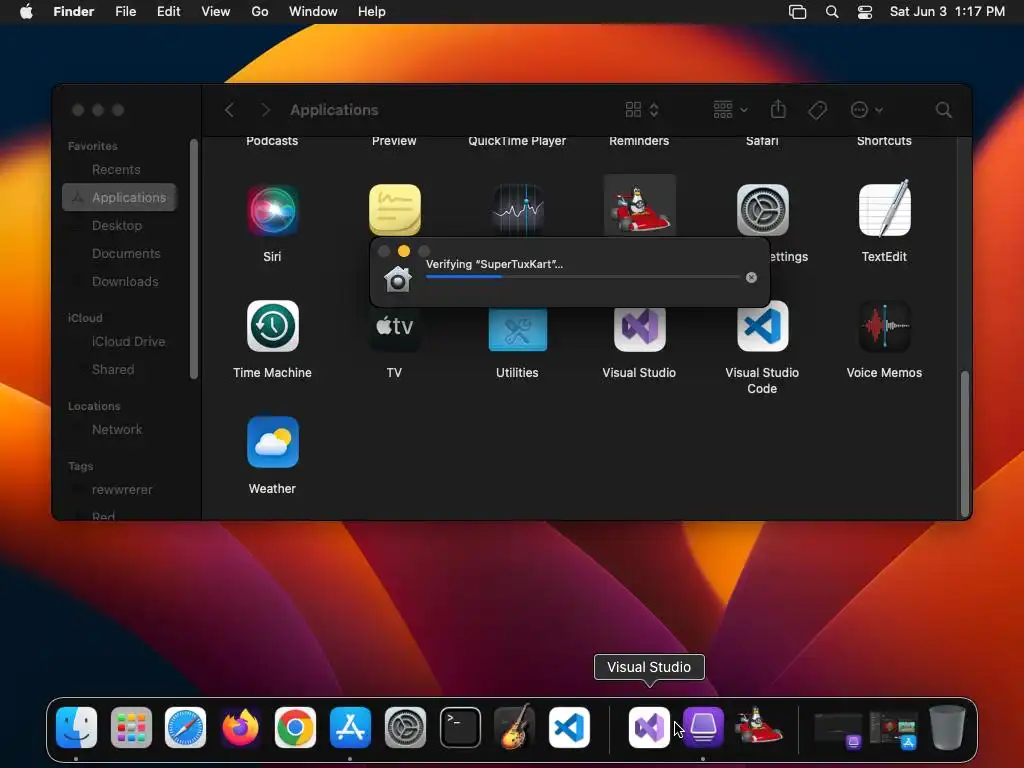Click the purple installer icon in Dock
The height and width of the screenshot is (768, 1024).
click(703, 727)
